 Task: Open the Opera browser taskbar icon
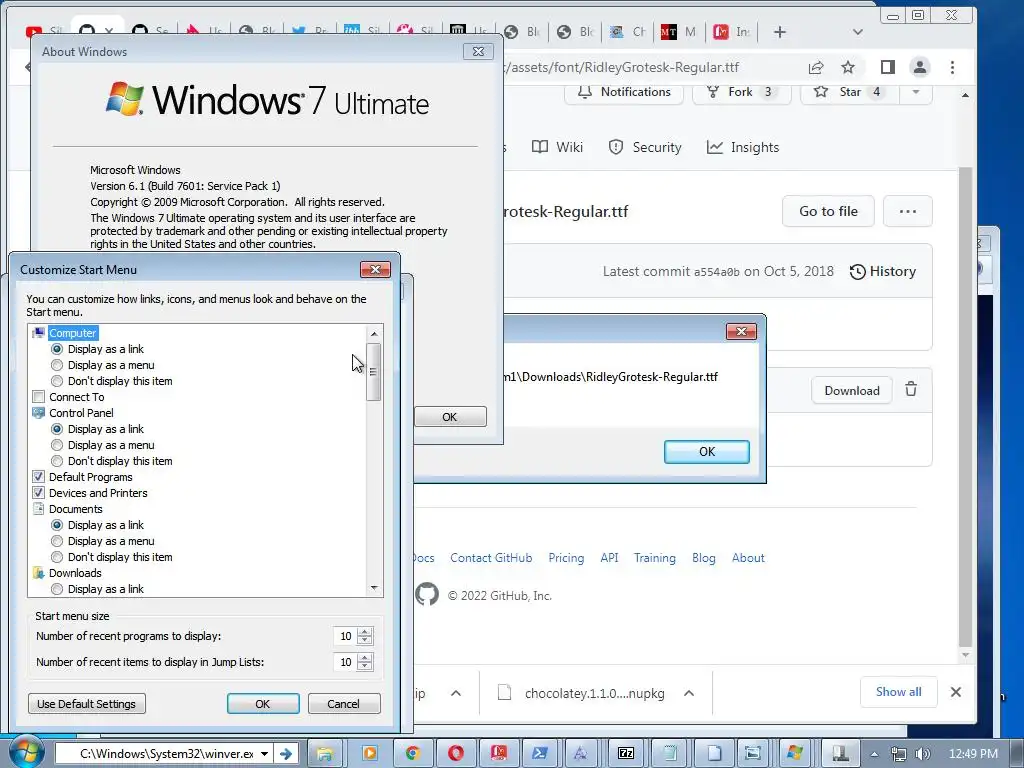point(455,753)
